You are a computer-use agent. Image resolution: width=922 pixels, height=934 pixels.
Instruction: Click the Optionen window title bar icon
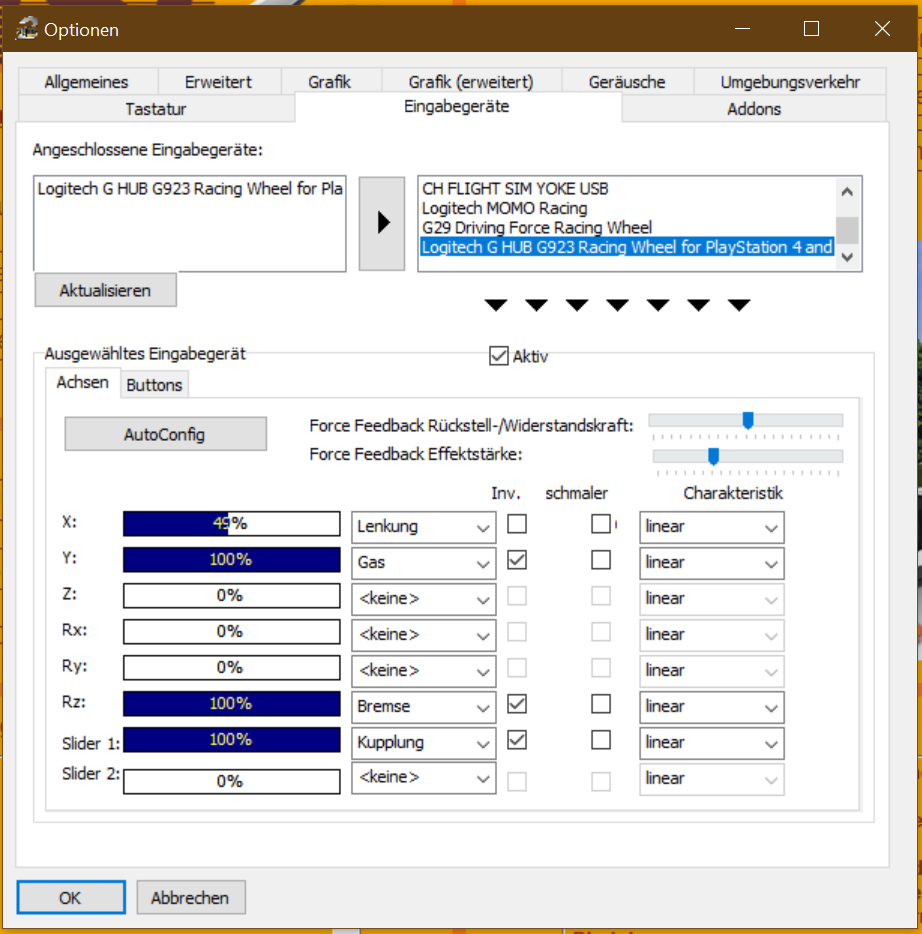point(25,29)
